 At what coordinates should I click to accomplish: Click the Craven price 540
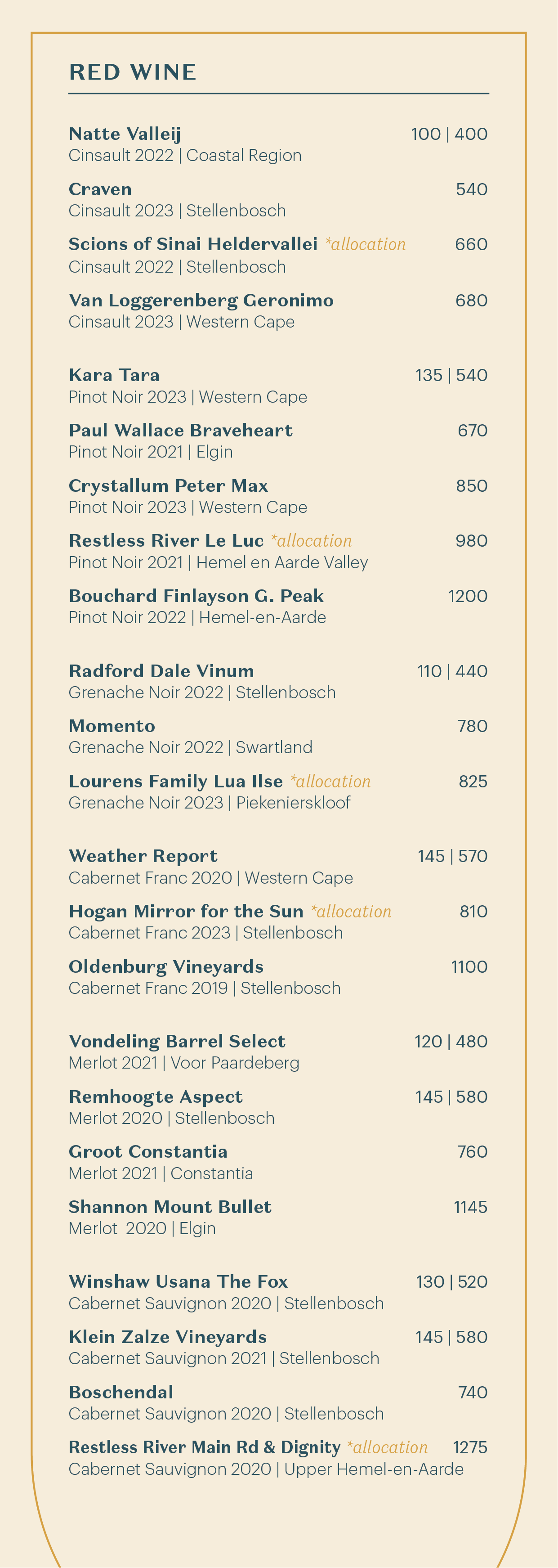tap(472, 189)
